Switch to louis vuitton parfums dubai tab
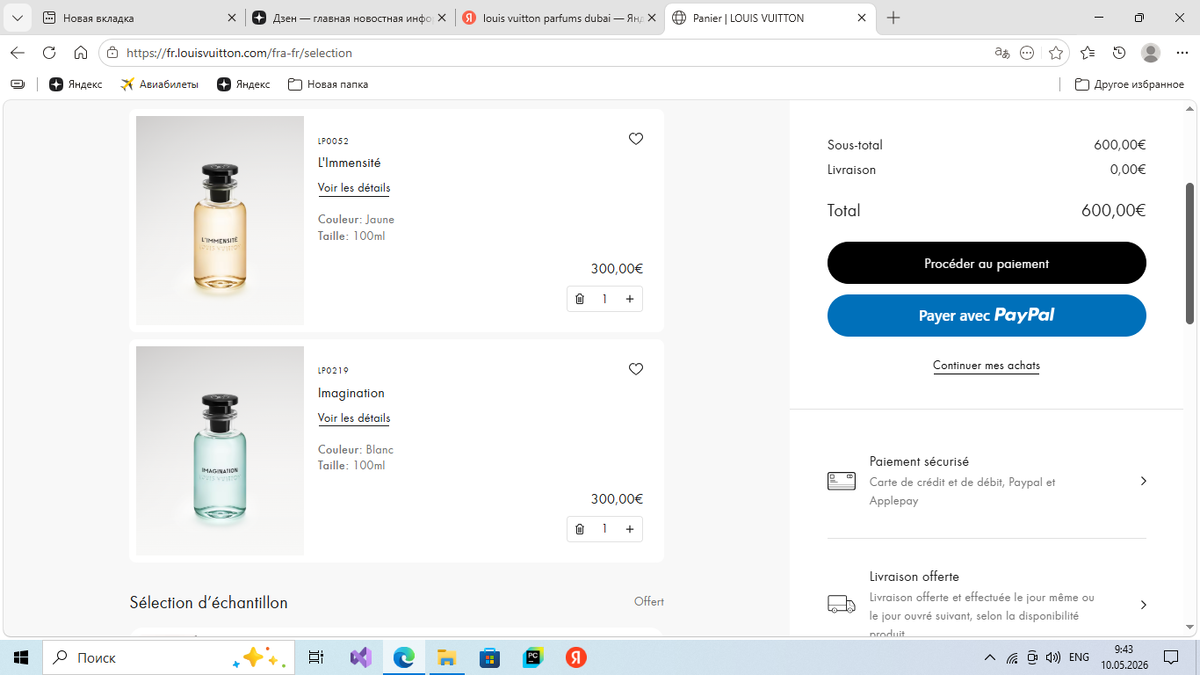 (560, 18)
